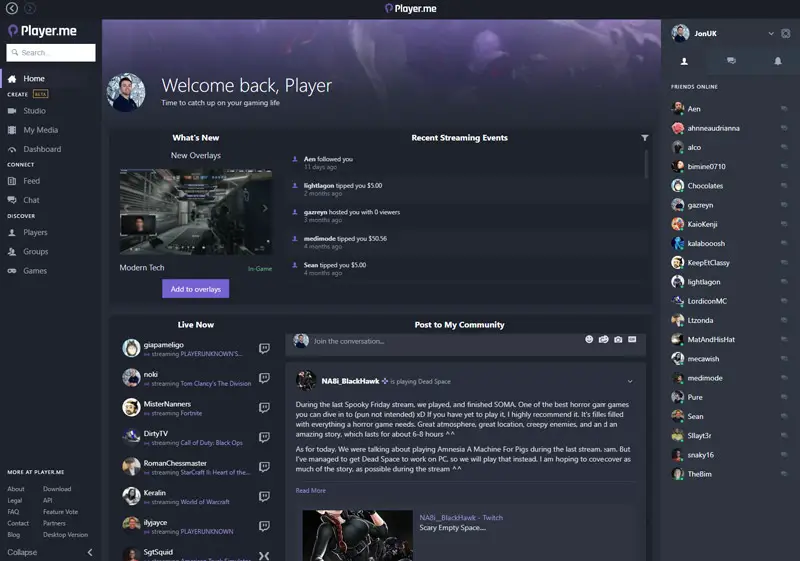Viewport: 800px width, 561px height.
Task: Attach a photo with camera icon
Action: pos(618,340)
